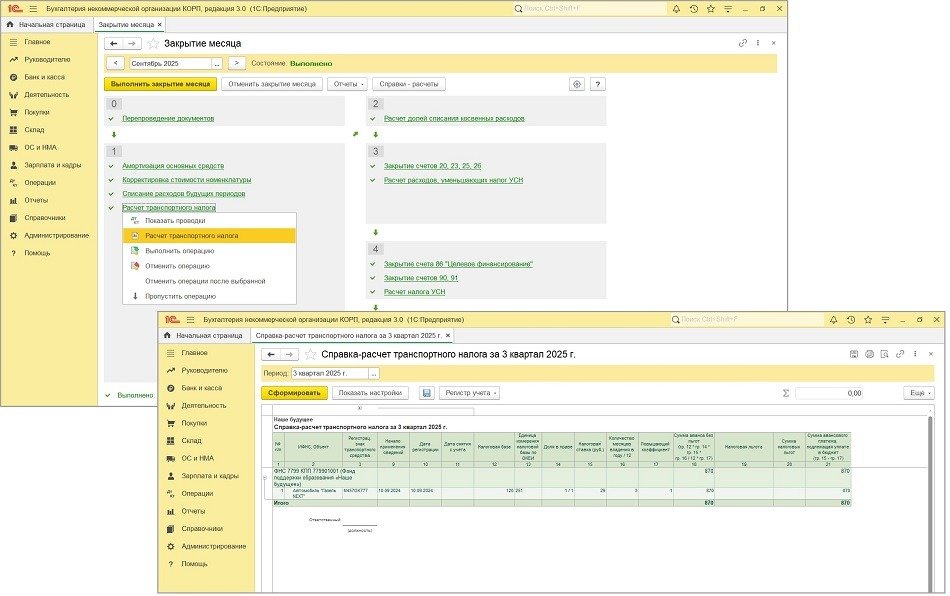Star the Закрытие месяца page as favorite
This screenshot has width=950, height=596.
(x=153, y=44)
